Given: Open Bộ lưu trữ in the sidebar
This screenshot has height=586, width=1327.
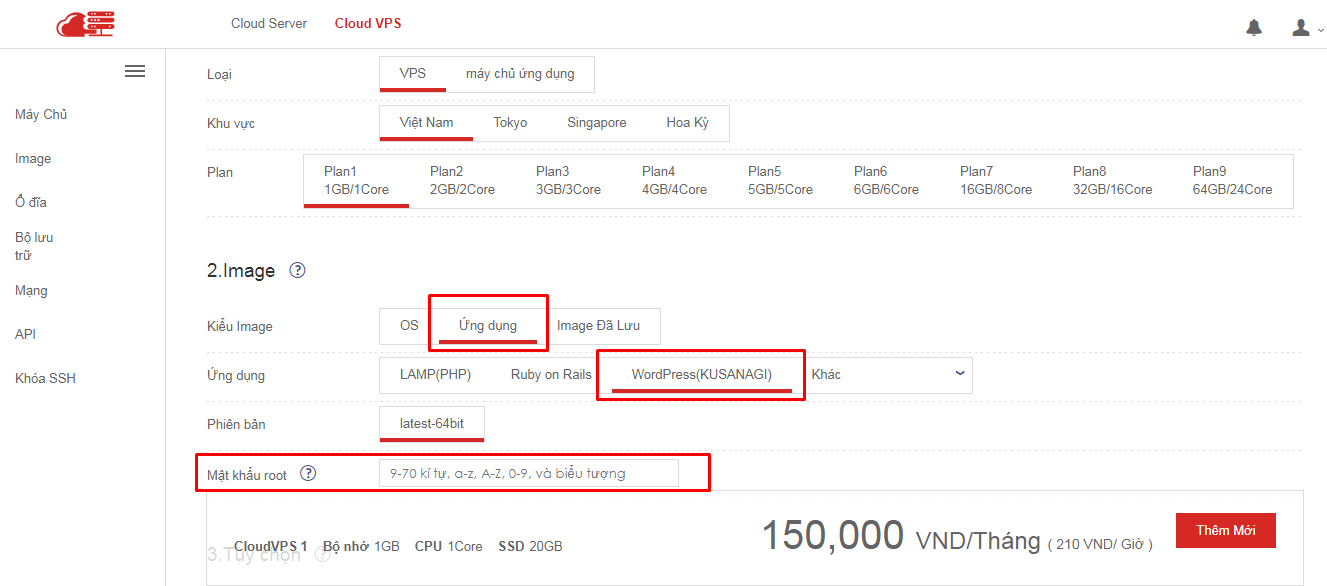Looking at the screenshot, I should point(34,246).
